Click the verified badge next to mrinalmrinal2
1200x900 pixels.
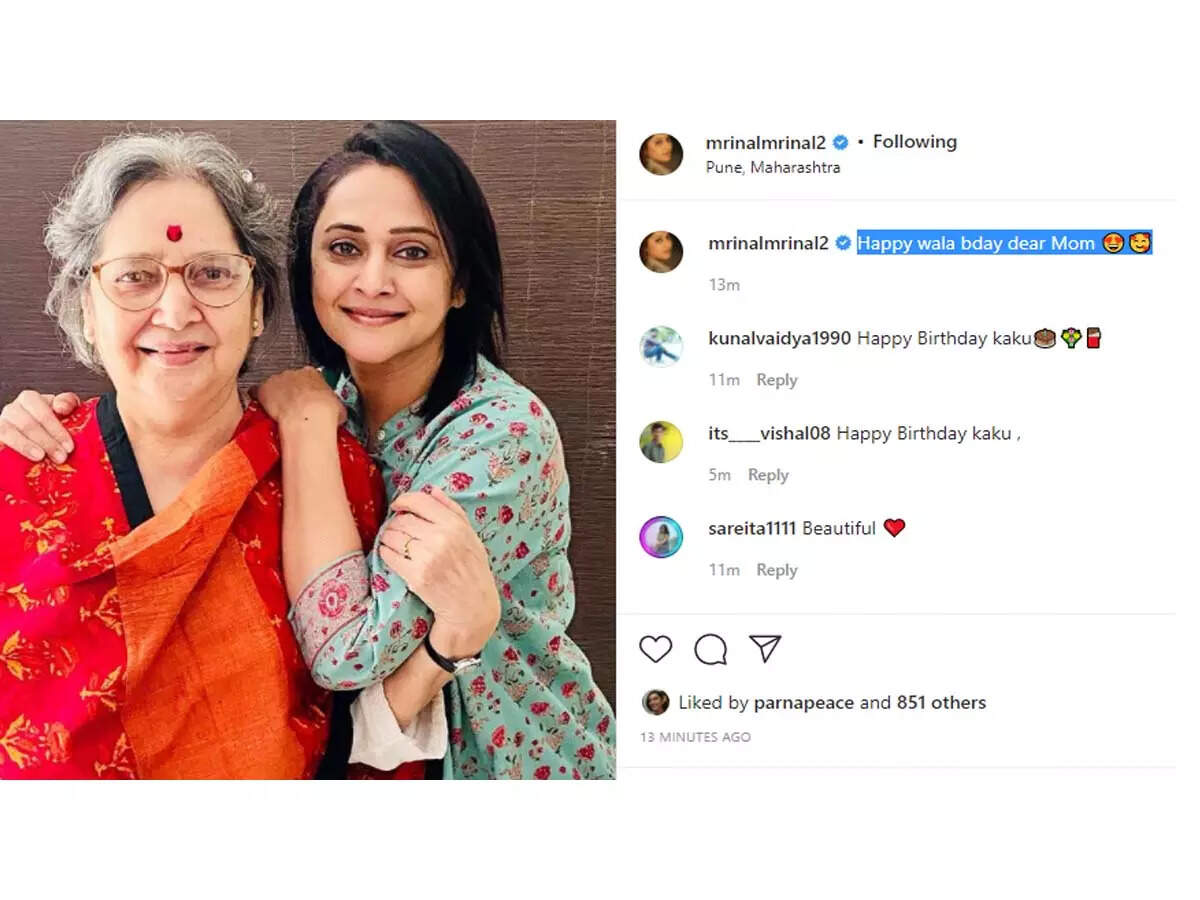(839, 141)
